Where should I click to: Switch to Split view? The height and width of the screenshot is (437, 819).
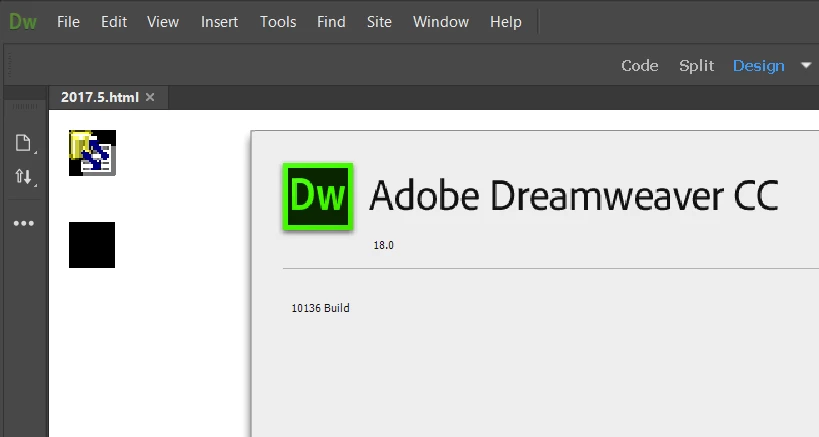(x=696, y=66)
